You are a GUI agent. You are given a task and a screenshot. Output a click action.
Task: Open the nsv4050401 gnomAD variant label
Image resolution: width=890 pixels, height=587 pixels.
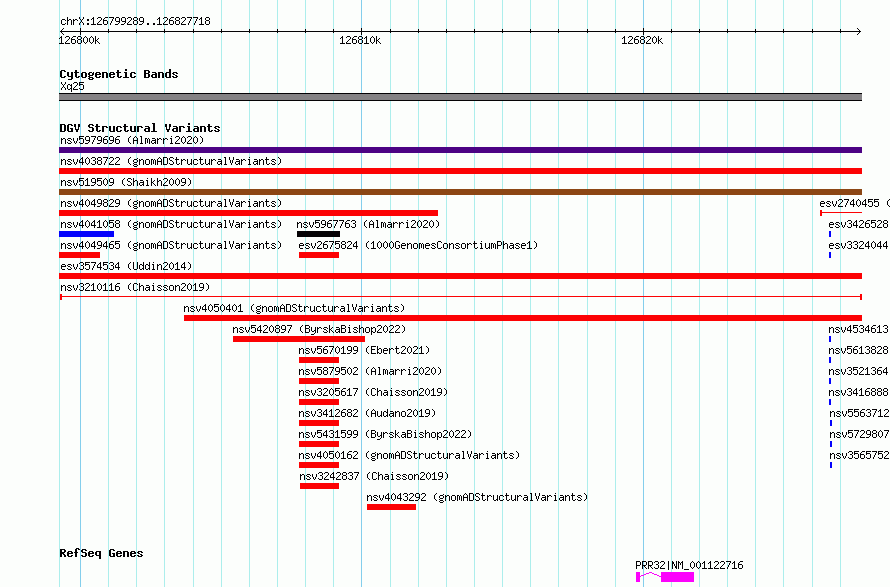click(x=294, y=308)
